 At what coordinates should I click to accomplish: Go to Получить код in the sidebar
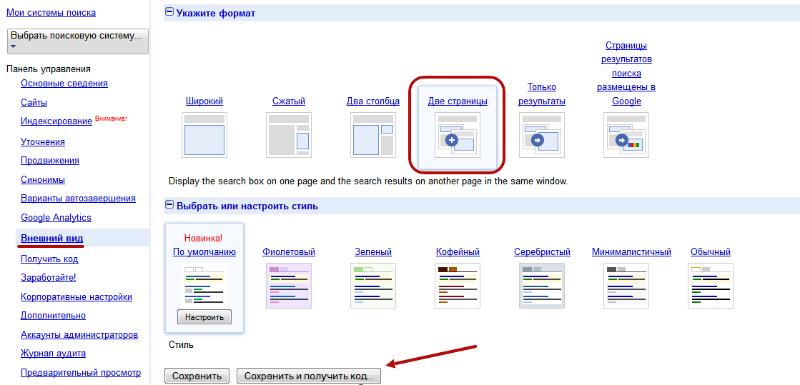(x=49, y=259)
